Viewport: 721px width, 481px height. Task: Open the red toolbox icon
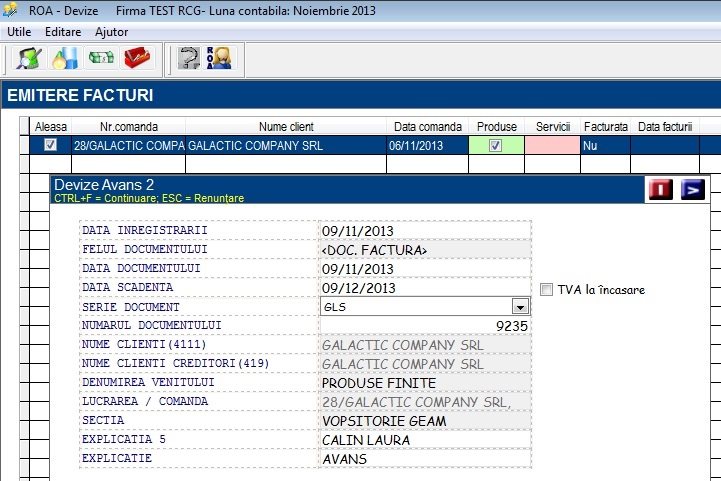[137, 58]
